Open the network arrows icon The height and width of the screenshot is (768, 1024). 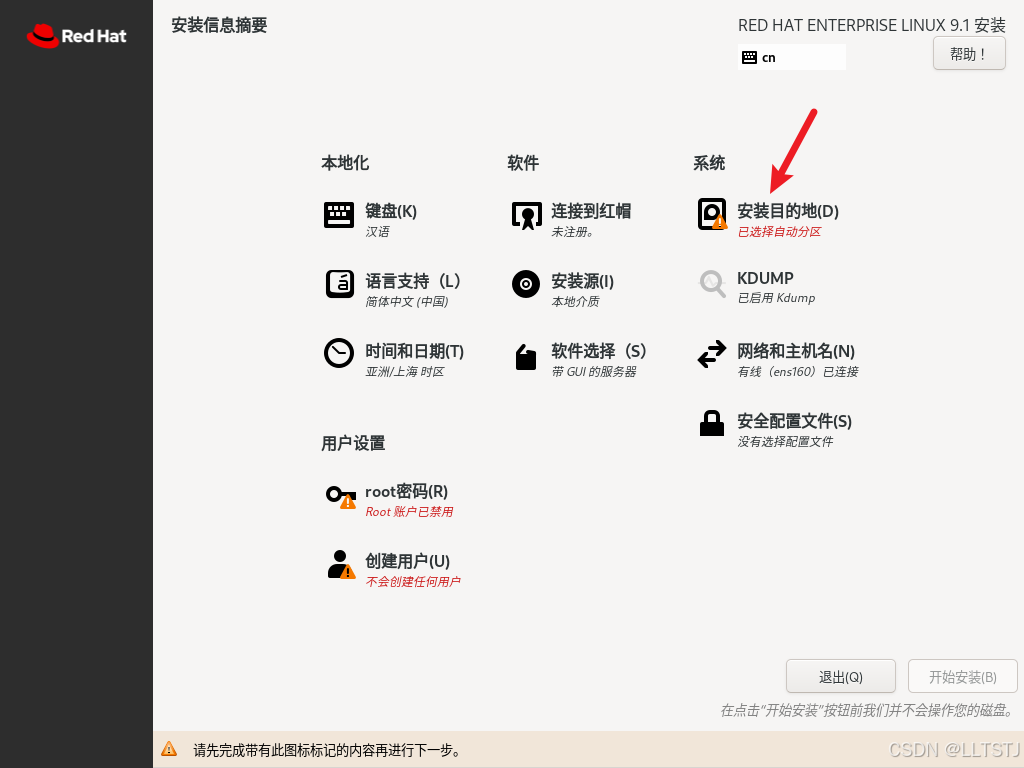[712, 354]
